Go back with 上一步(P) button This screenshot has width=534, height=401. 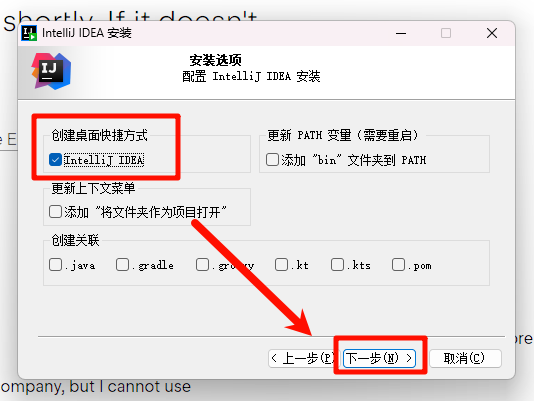tap(303, 358)
